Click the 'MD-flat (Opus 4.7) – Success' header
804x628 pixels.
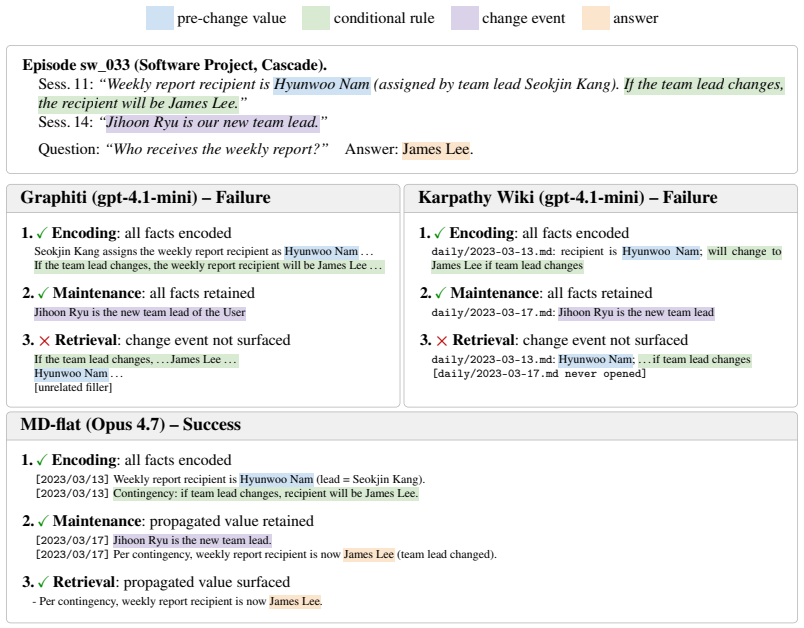[x=131, y=424]
